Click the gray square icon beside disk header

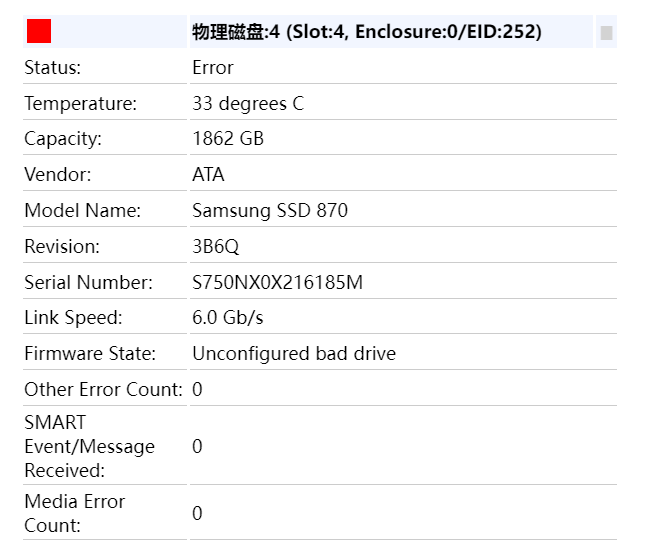pyautogui.click(x=607, y=33)
